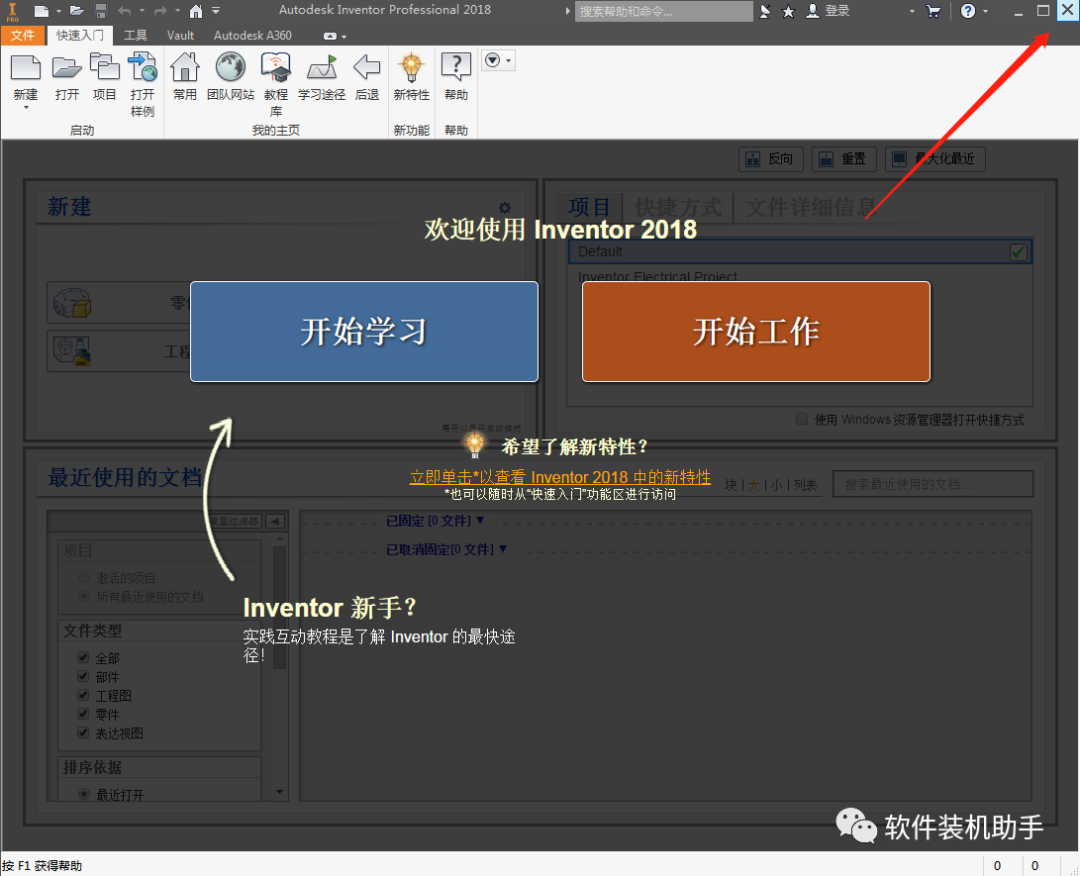Switch to the 快速入门 ribbon tab
1080x876 pixels.
(x=80, y=35)
